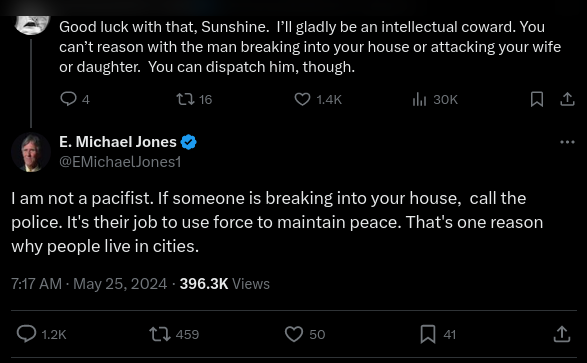The image size is (587, 363).
Task: Repost the pacifist tweet with 459 reposts
Action: coord(174,334)
